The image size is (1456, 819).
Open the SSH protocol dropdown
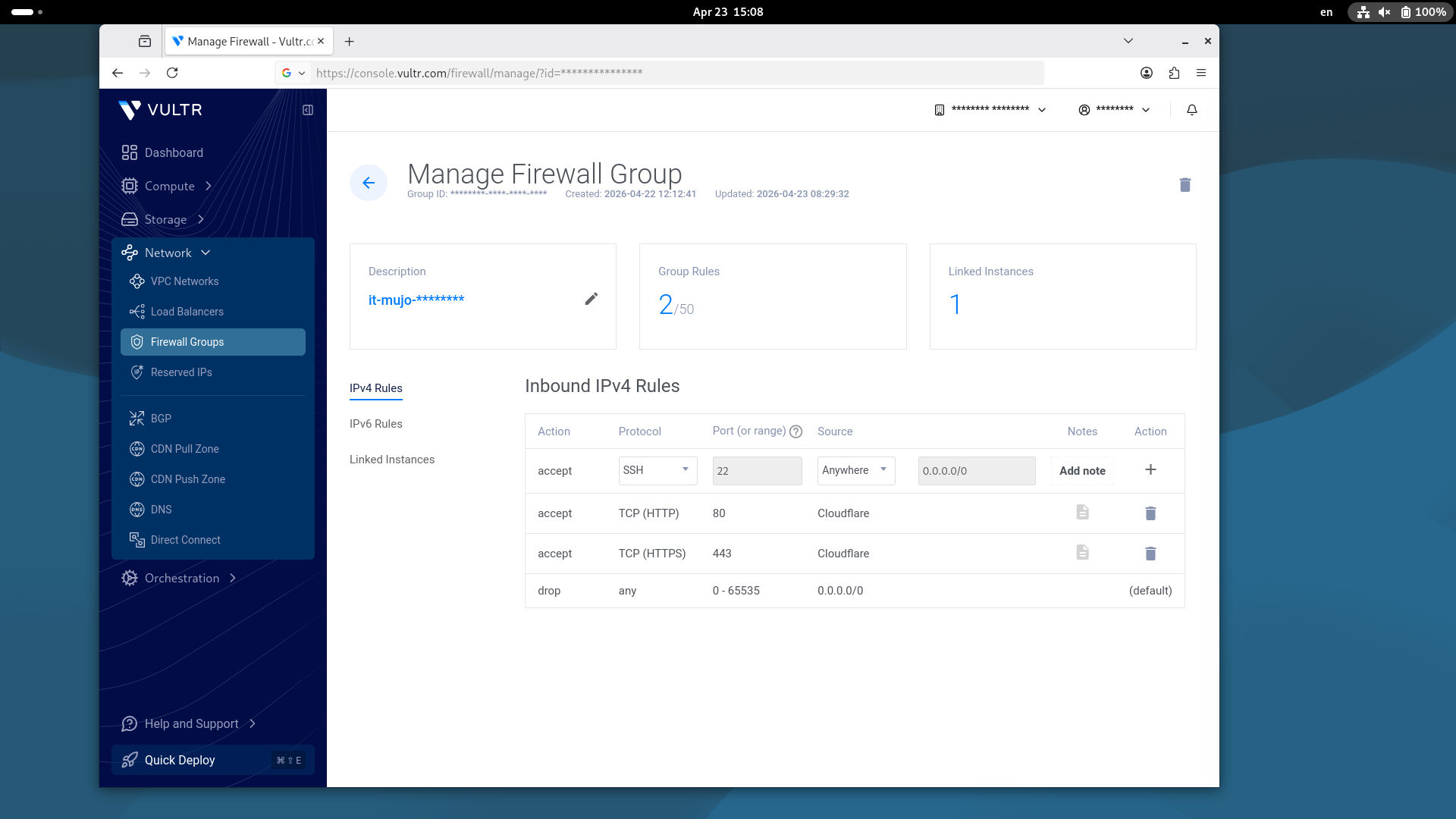pyautogui.click(x=658, y=470)
